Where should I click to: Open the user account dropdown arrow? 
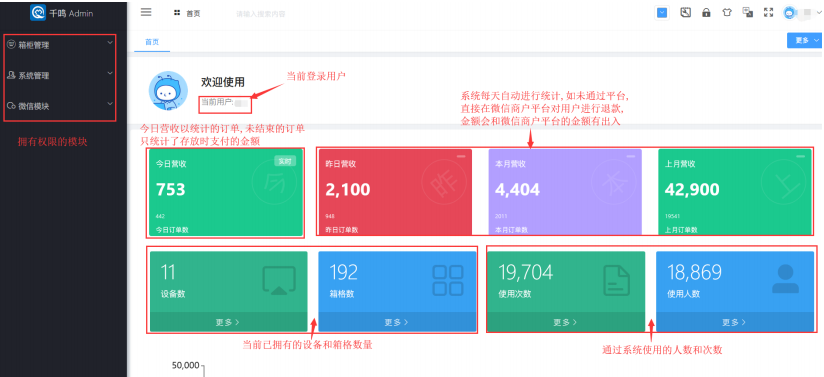[819, 12]
